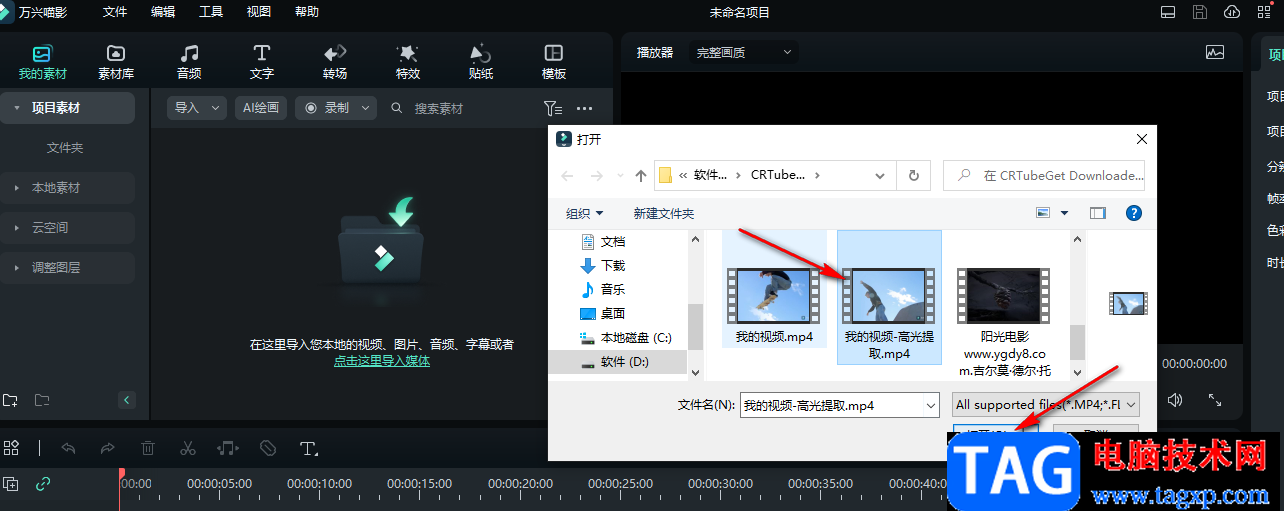Click the playhead marker at 00:00
The image size is (1284, 511).
click(x=122, y=474)
